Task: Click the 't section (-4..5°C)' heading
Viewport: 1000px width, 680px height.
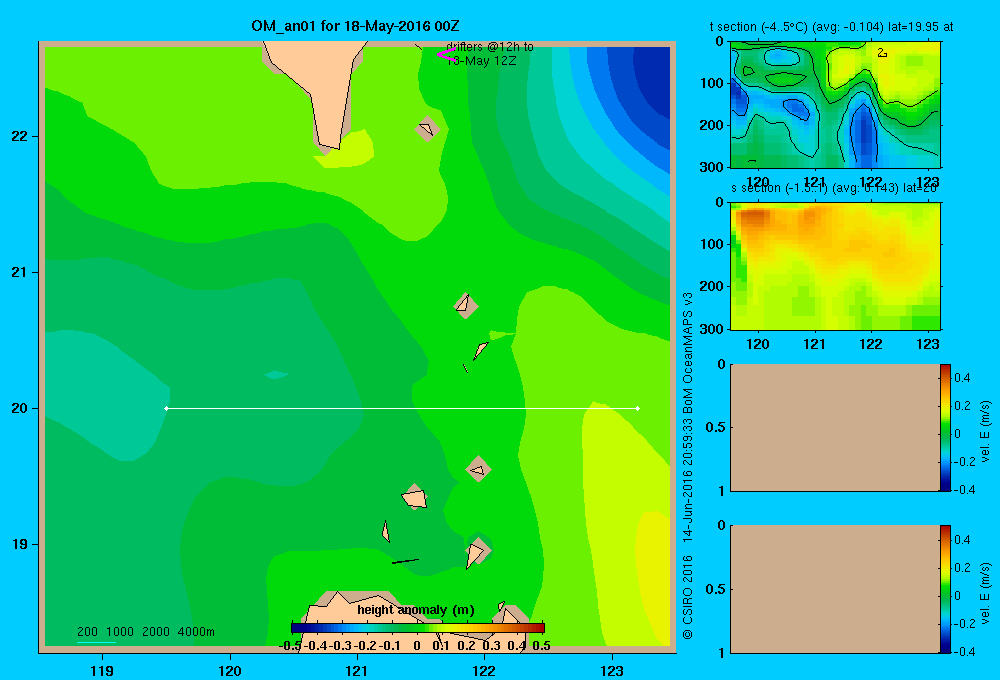Action: tap(759, 27)
